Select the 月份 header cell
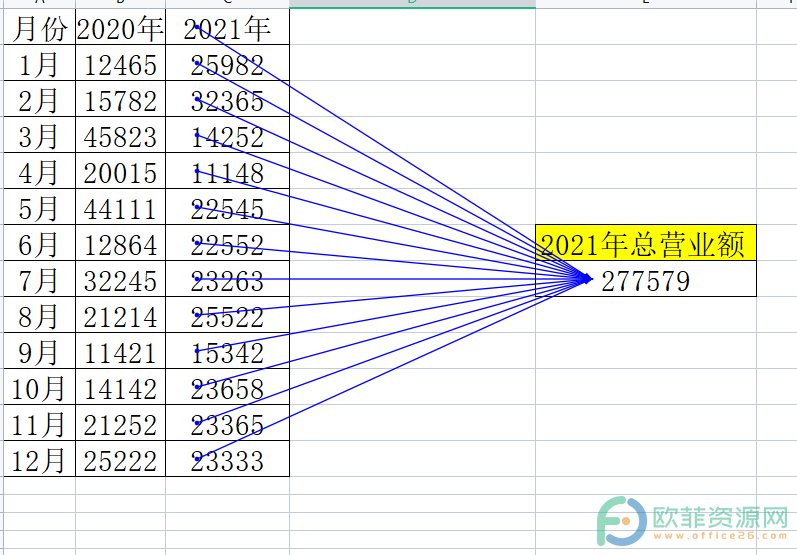Image resolution: width=797 pixels, height=555 pixels. tap(40, 27)
